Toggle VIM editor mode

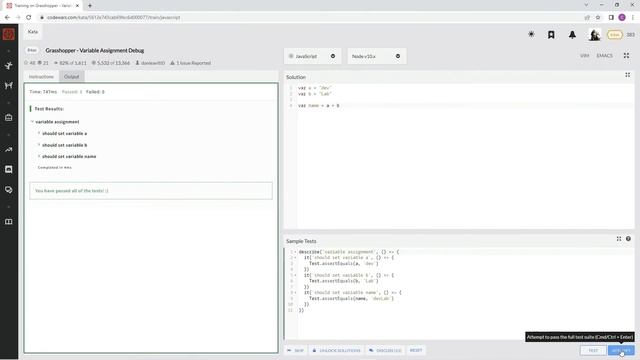584,56
